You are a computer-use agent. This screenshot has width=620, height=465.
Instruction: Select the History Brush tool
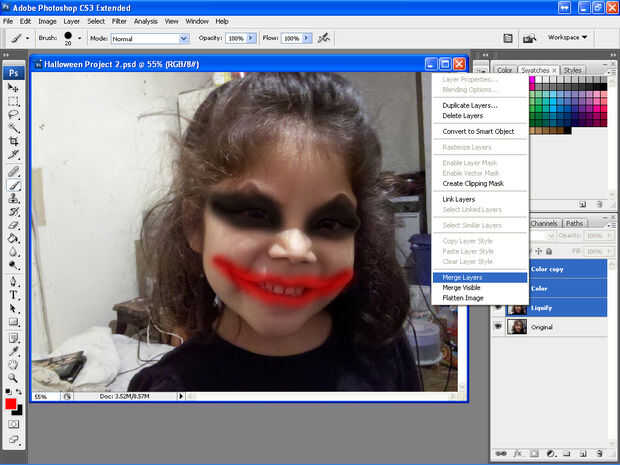(13, 212)
